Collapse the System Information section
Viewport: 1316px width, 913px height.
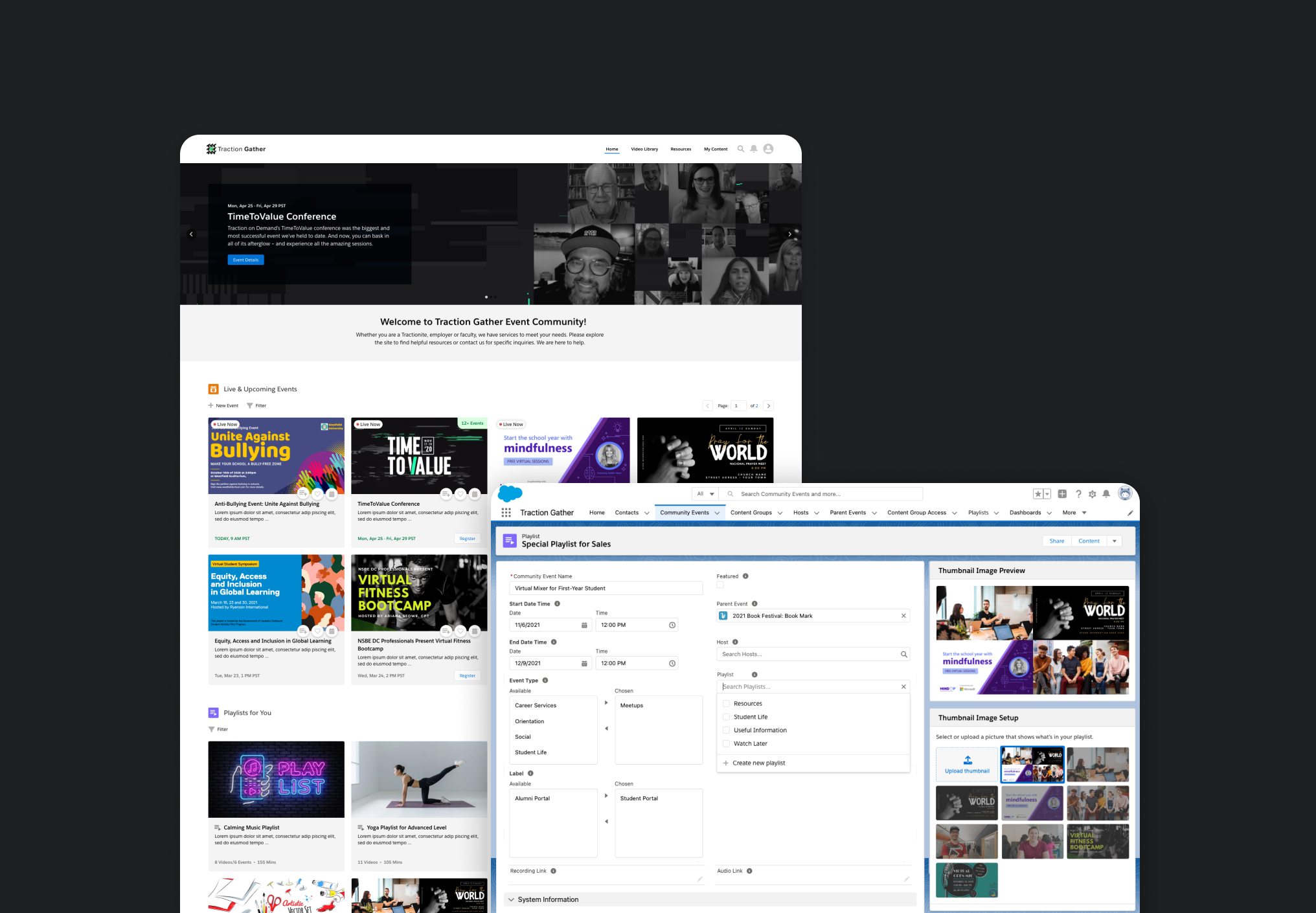(512, 899)
